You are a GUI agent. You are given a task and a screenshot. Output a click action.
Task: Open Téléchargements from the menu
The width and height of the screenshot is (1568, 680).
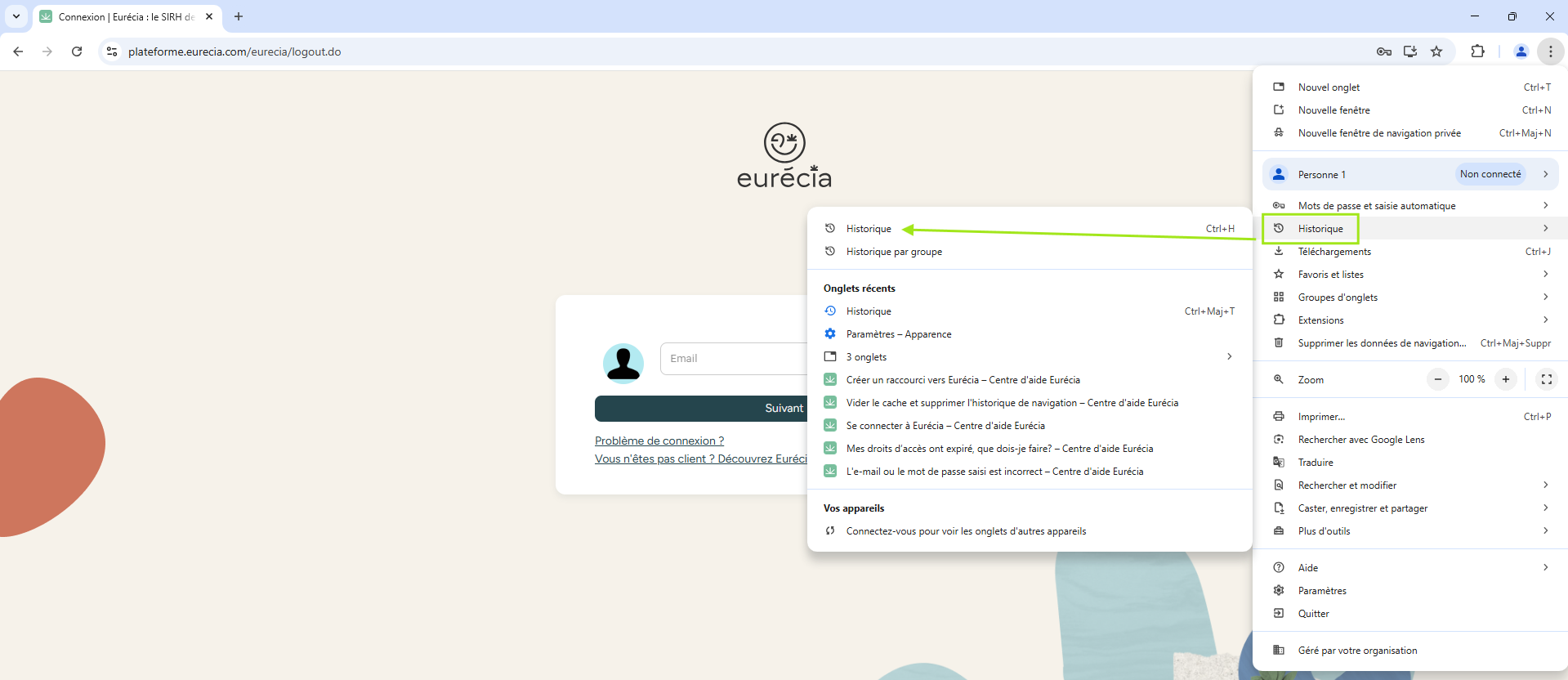tap(1410, 252)
